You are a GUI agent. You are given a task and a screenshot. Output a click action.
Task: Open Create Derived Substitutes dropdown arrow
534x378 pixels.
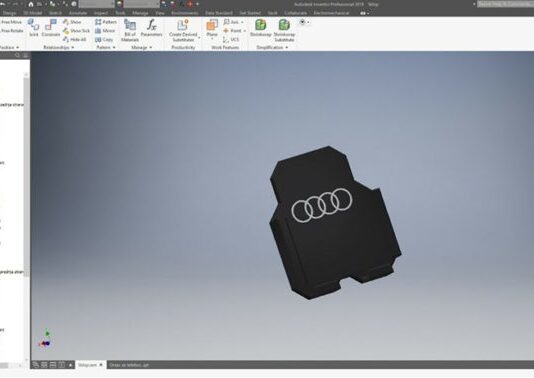coord(199,37)
